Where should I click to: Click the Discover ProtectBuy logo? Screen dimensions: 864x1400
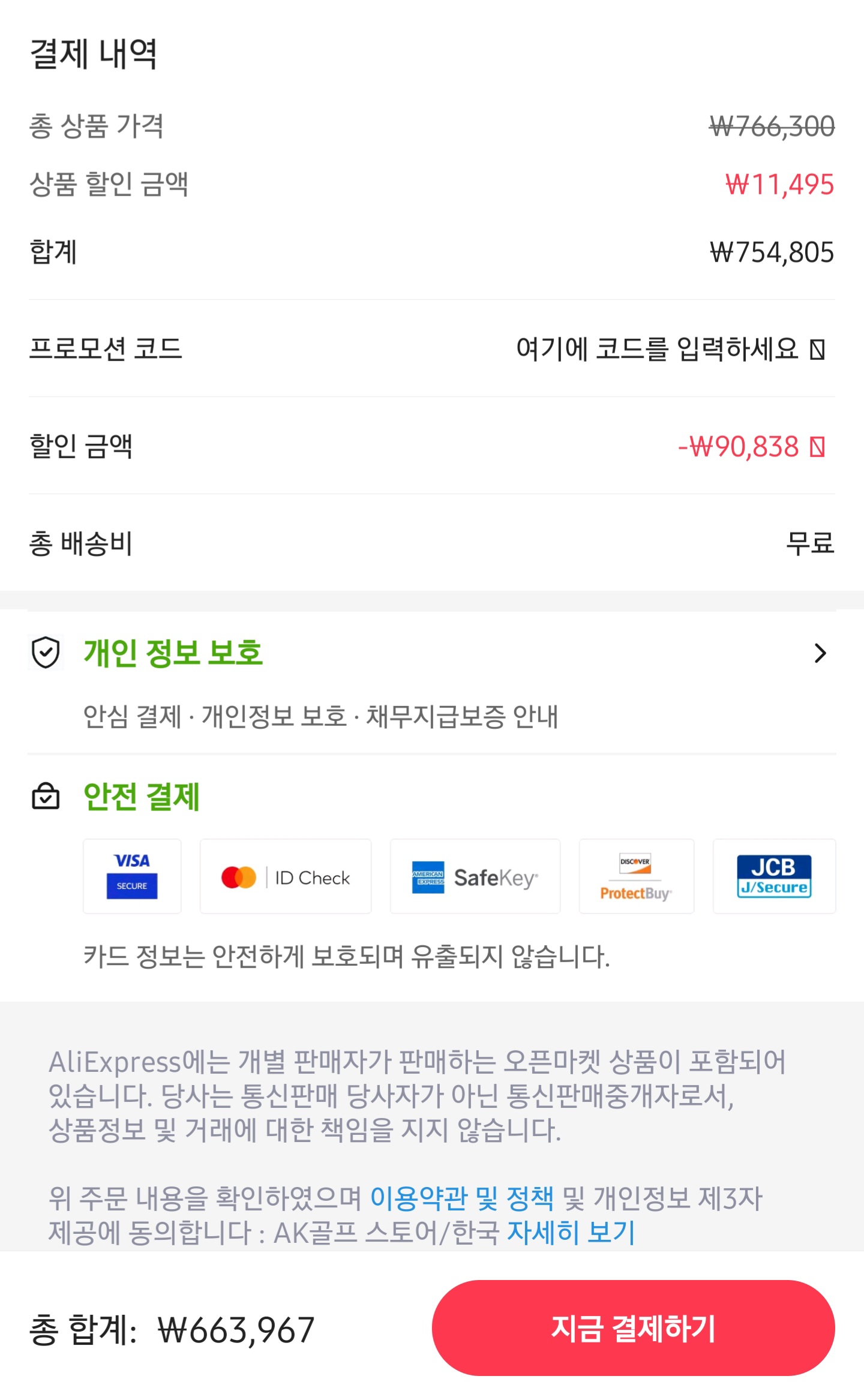click(x=637, y=876)
